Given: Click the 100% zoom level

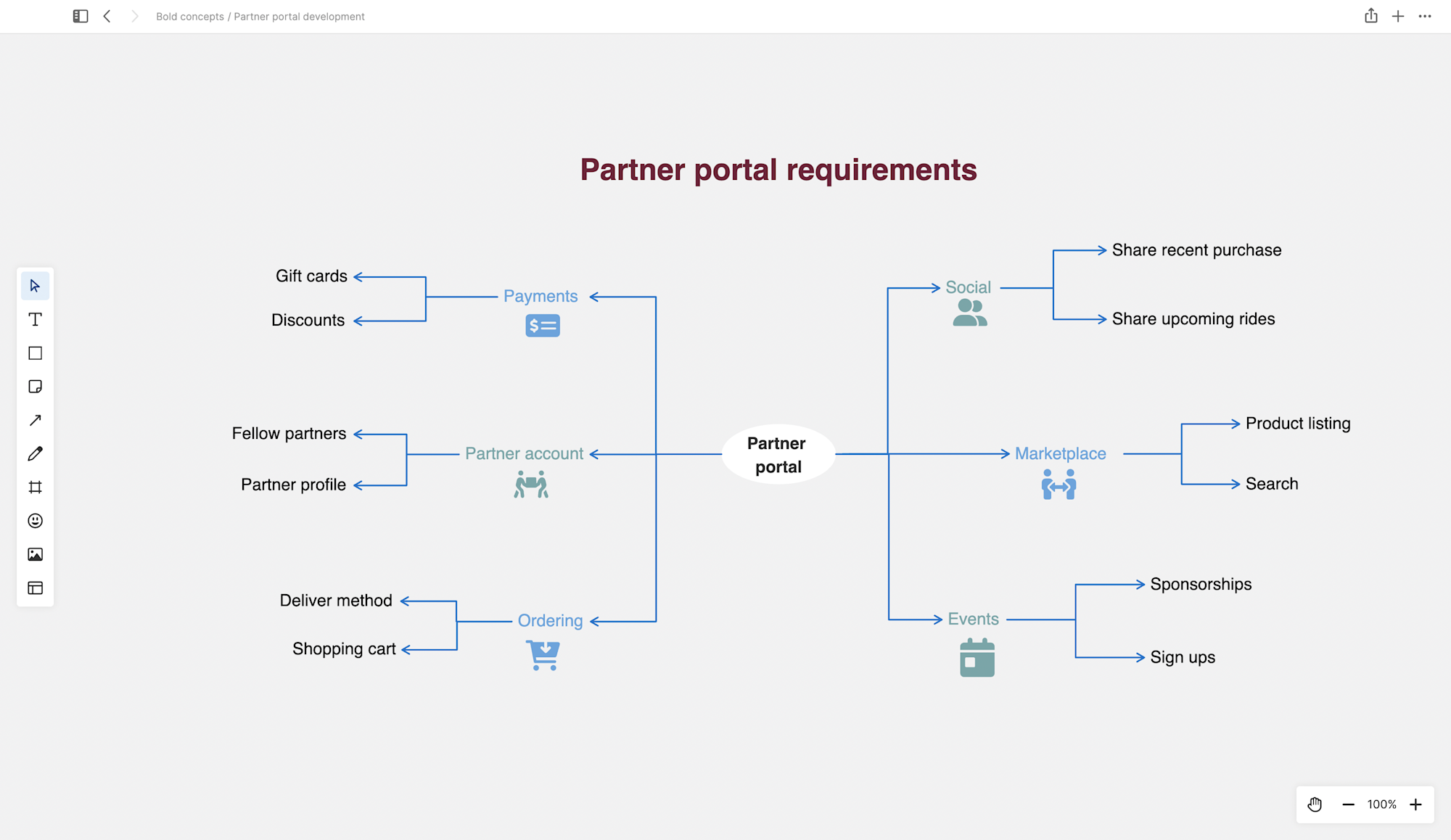Looking at the screenshot, I should (x=1381, y=804).
